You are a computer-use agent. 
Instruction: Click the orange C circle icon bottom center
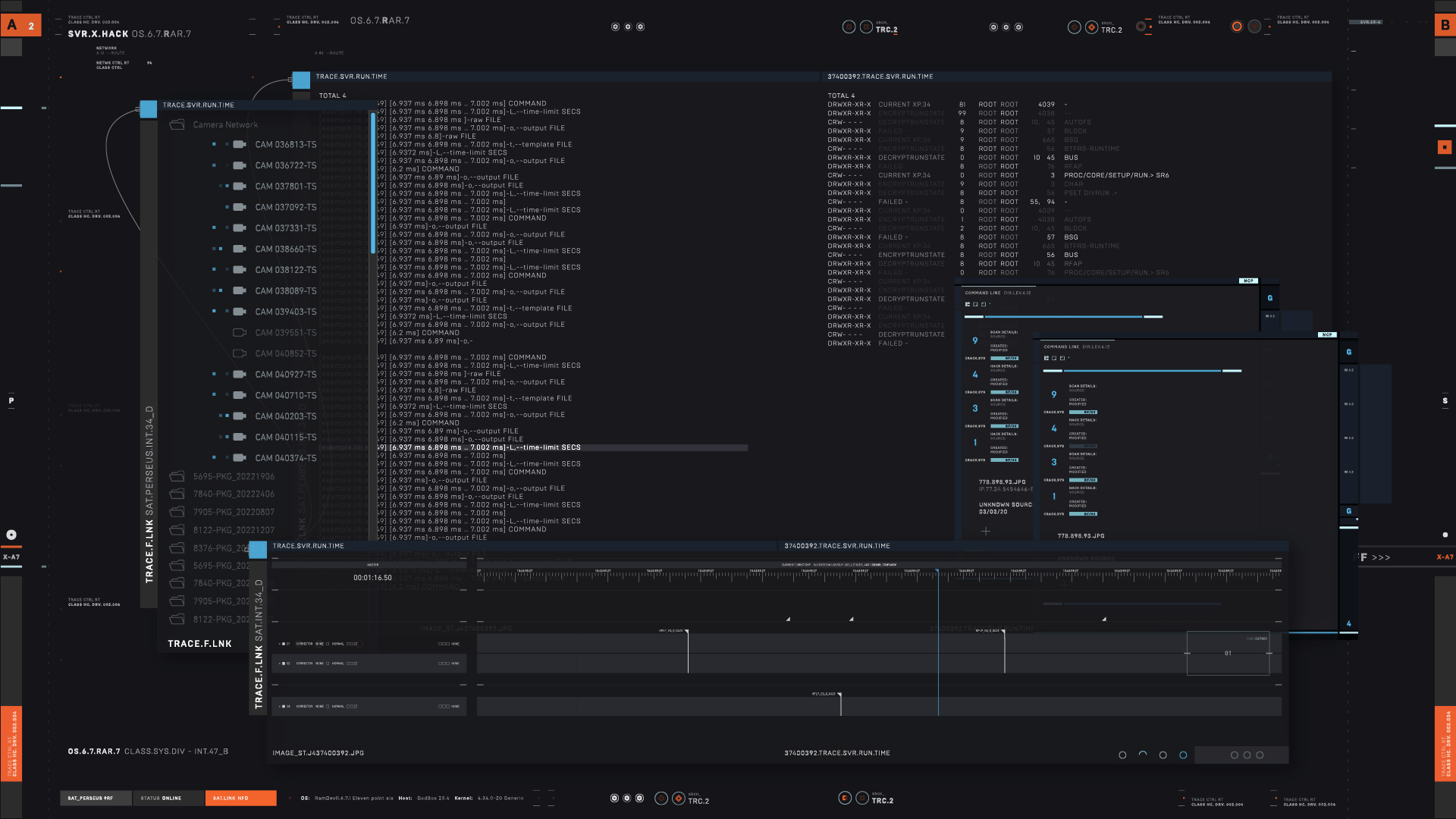point(845,798)
